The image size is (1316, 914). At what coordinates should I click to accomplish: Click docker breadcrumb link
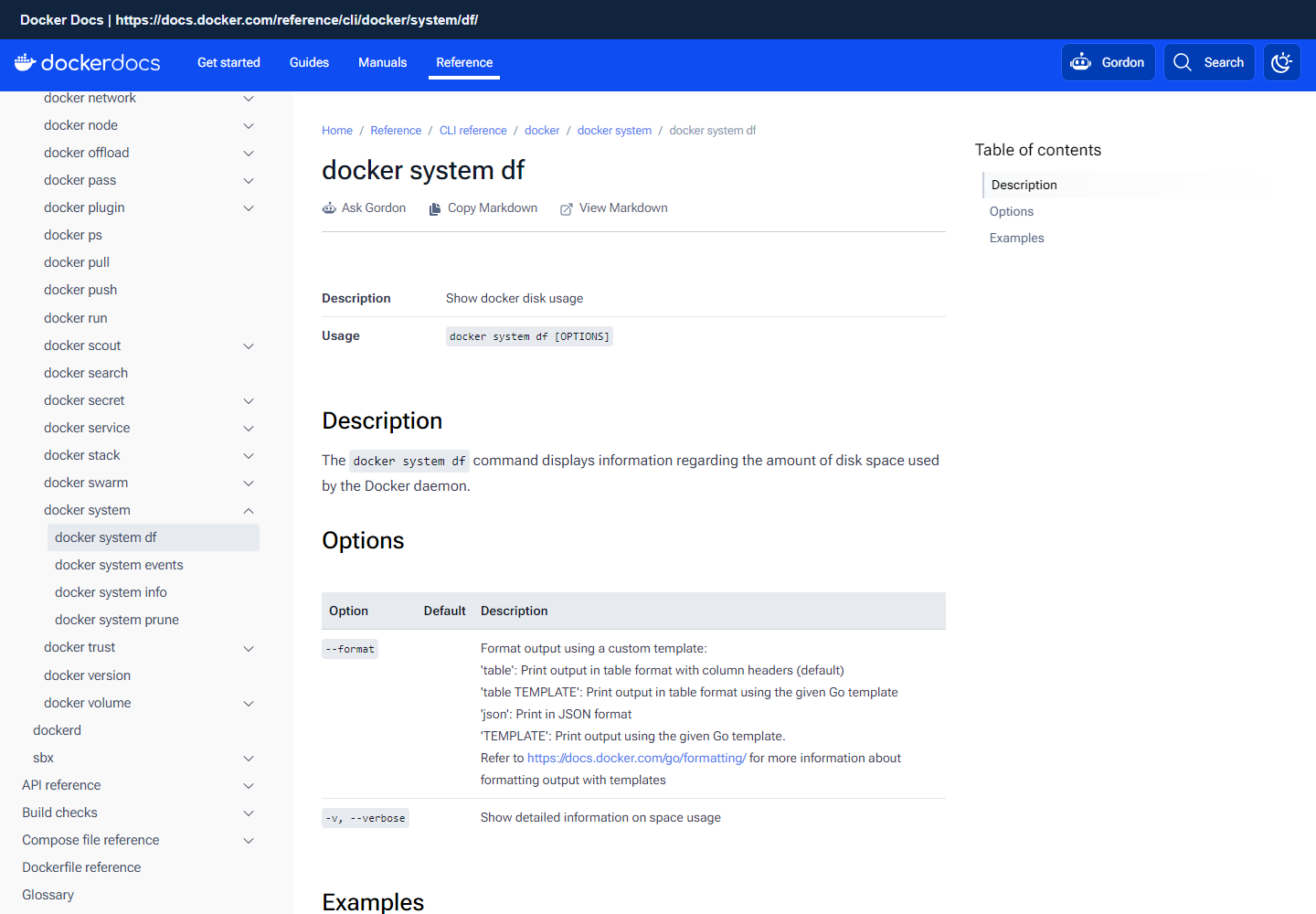click(542, 131)
